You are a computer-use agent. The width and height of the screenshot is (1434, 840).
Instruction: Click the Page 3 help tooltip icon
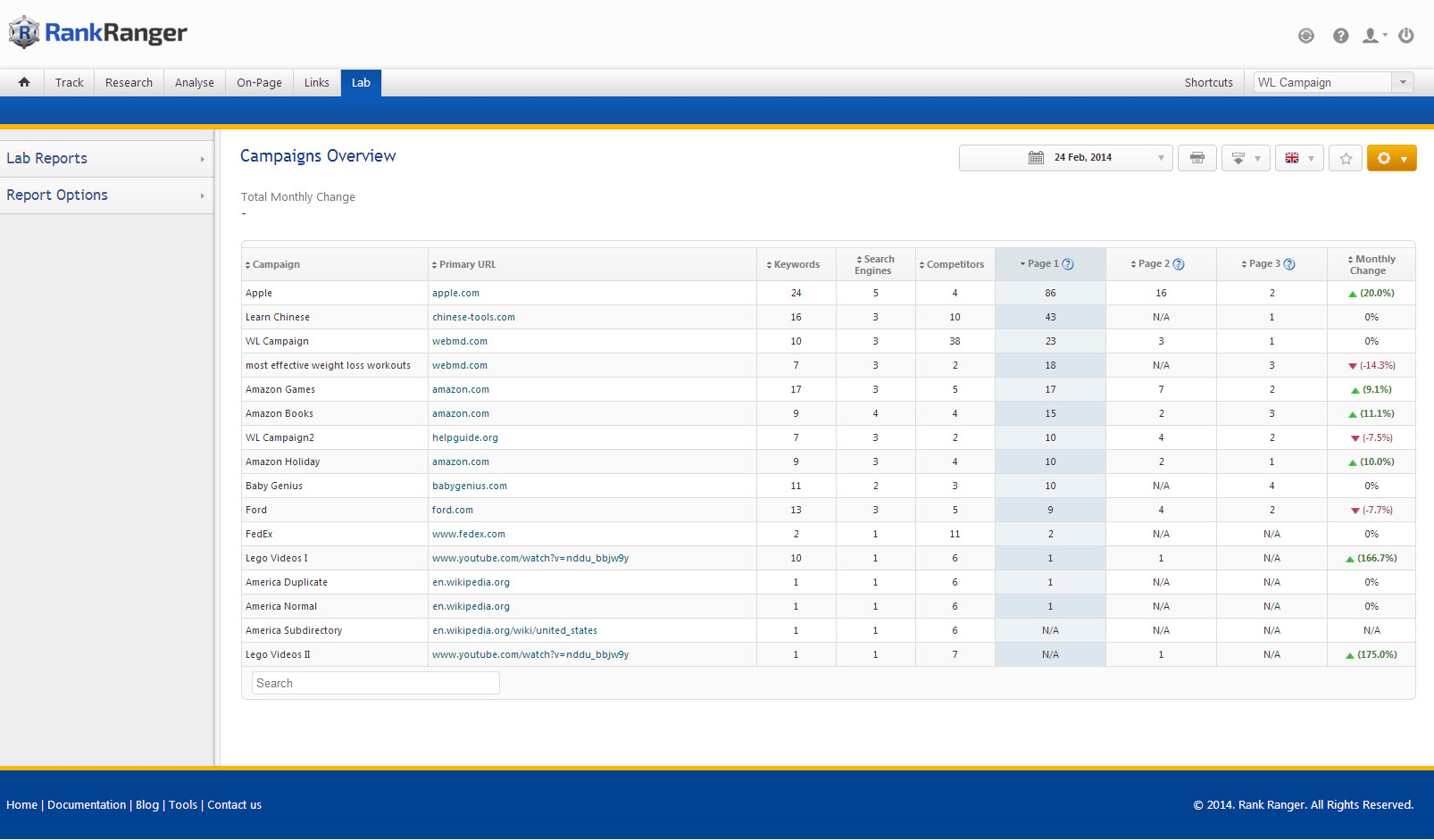click(x=1288, y=264)
